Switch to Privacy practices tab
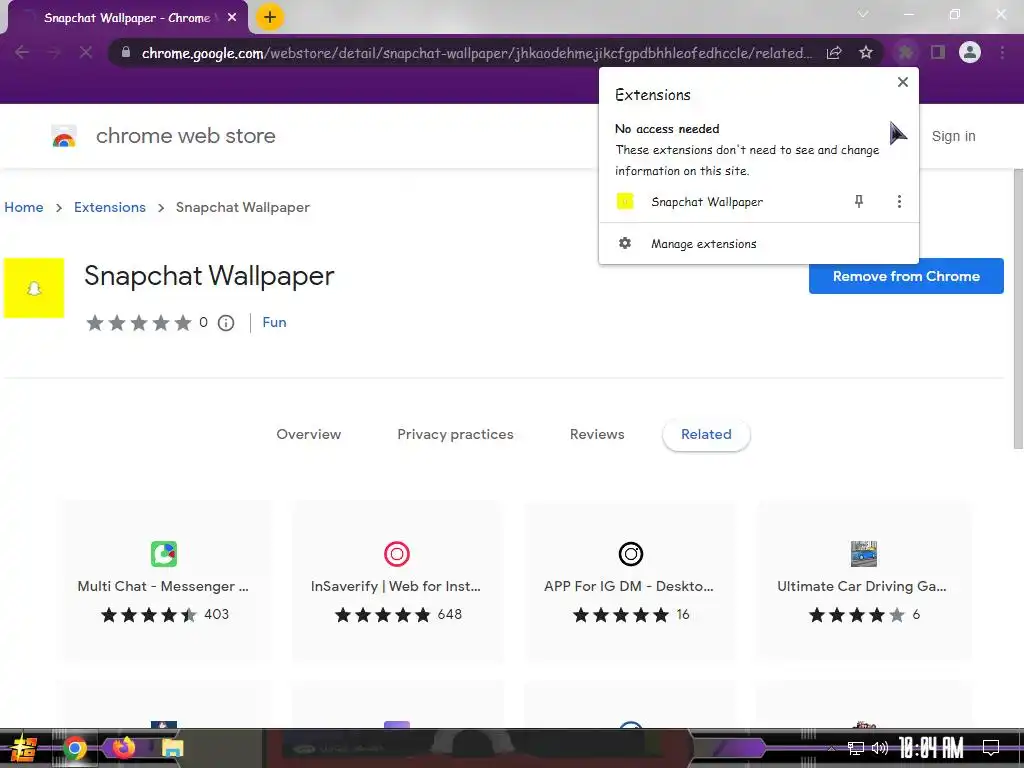Viewport: 1024px width, 768px height. [455, 434]
